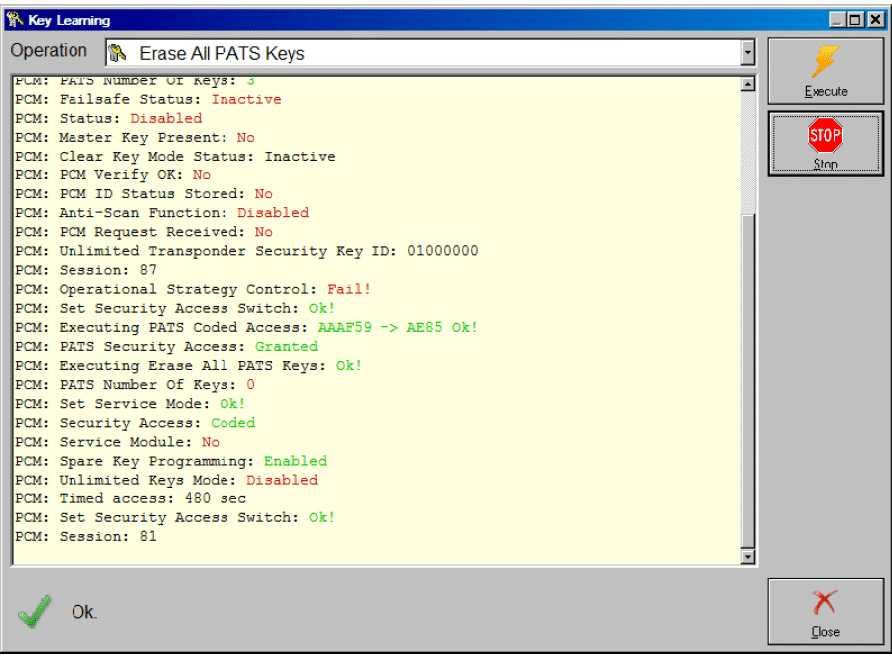Click the log scrollbar up arrow
The width and height of the screenshot is (892, 658).
point(747,84)
